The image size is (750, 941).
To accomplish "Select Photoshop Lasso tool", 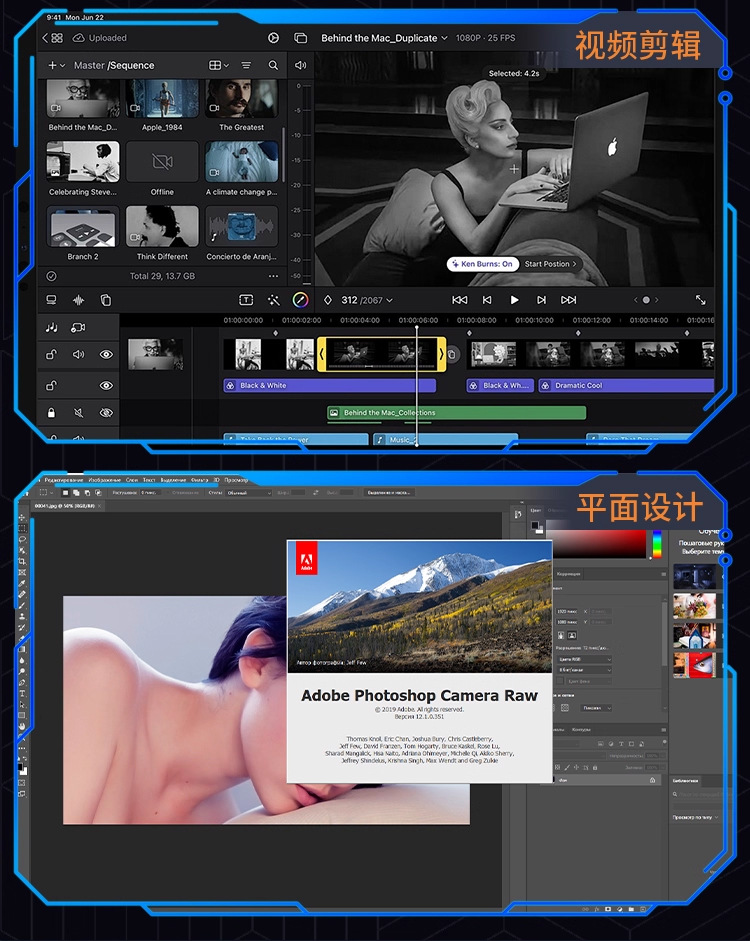I will click(22, 539).
